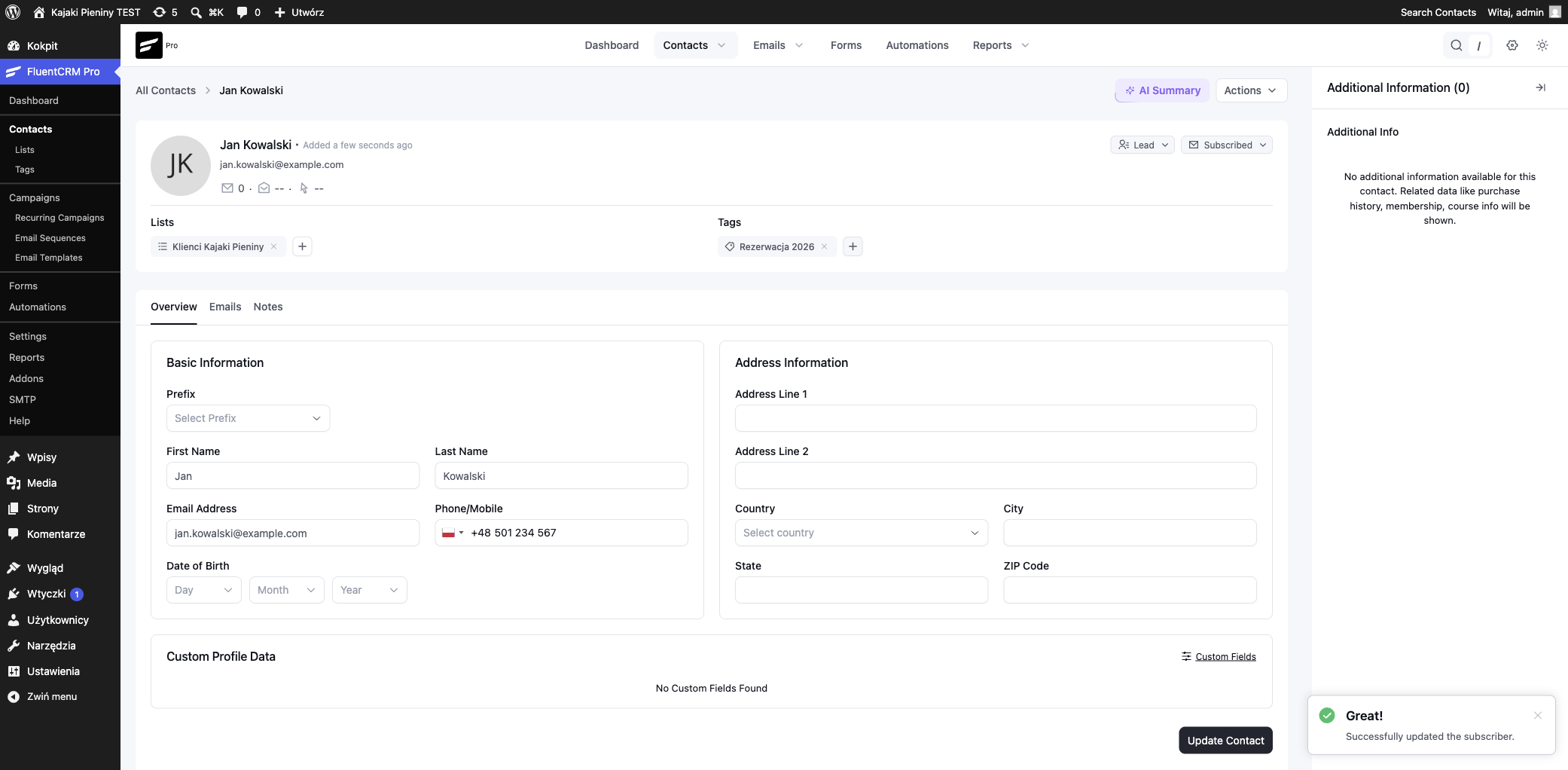Collapse the Additional Information panel arrow
This screenshot has width=1568, height=770.
(x=1541, y=88)
